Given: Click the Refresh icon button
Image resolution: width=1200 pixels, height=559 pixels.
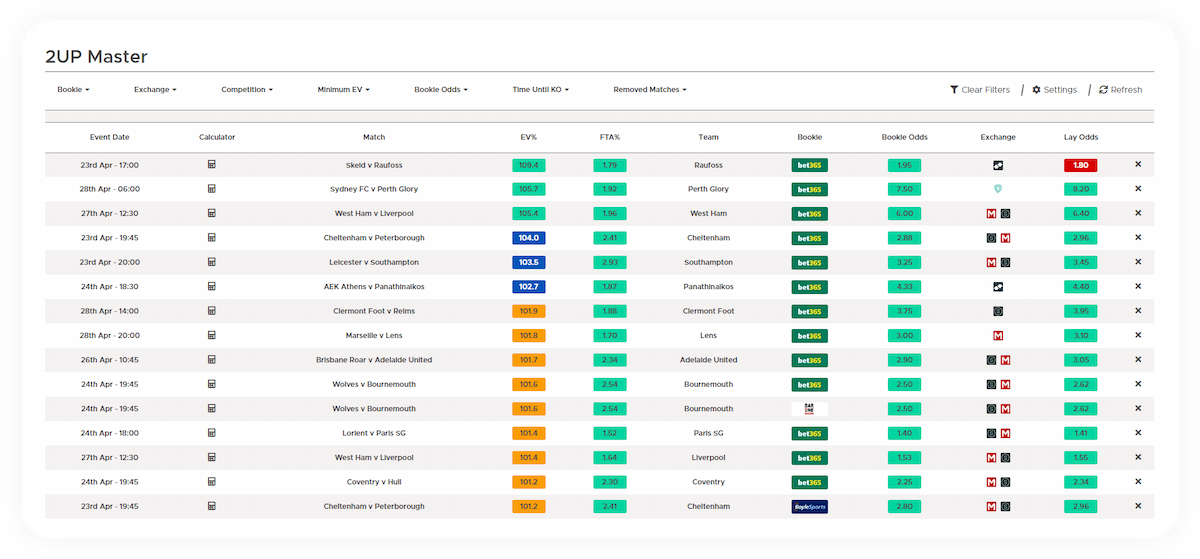Looking at the screenshot, I should pos(1103,90).
